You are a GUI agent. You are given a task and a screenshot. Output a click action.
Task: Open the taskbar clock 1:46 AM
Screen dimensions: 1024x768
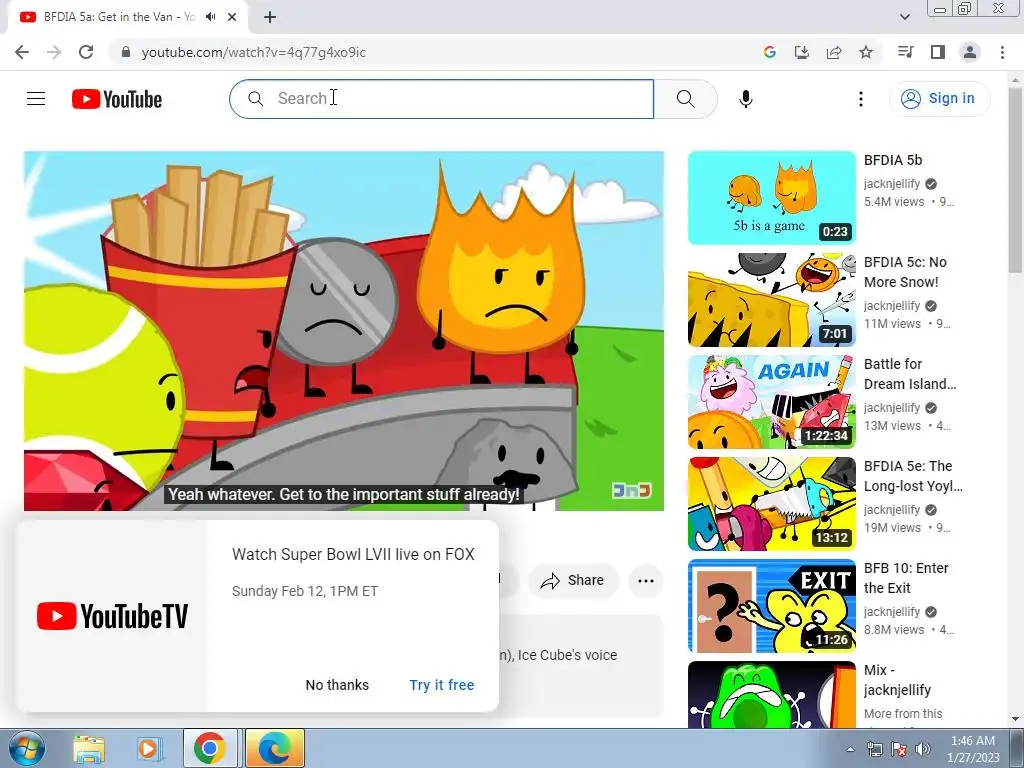(973, 749)
